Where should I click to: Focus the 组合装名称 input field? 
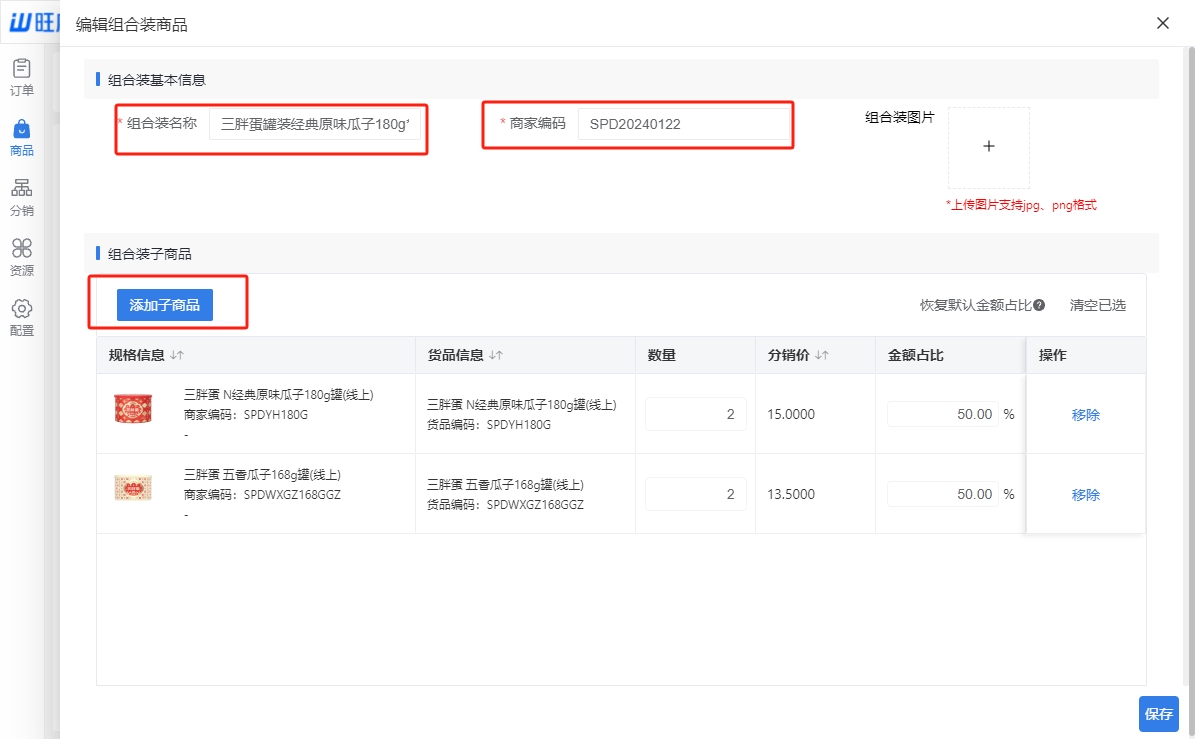315,124
